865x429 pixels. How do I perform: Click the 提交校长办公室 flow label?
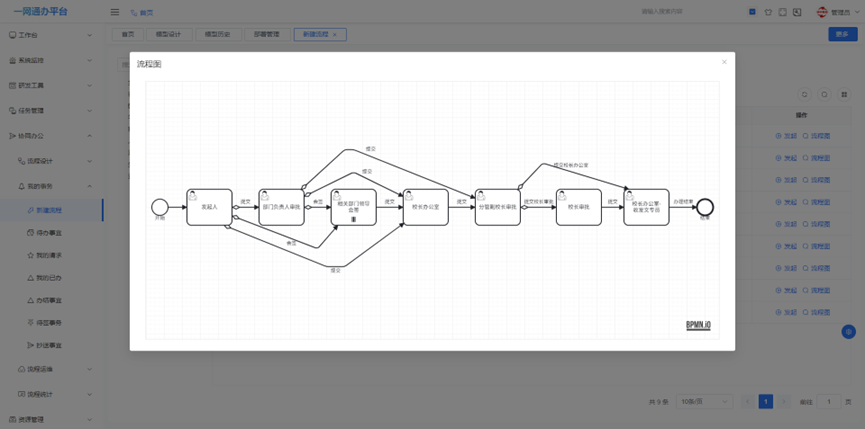tap(571, 165)
